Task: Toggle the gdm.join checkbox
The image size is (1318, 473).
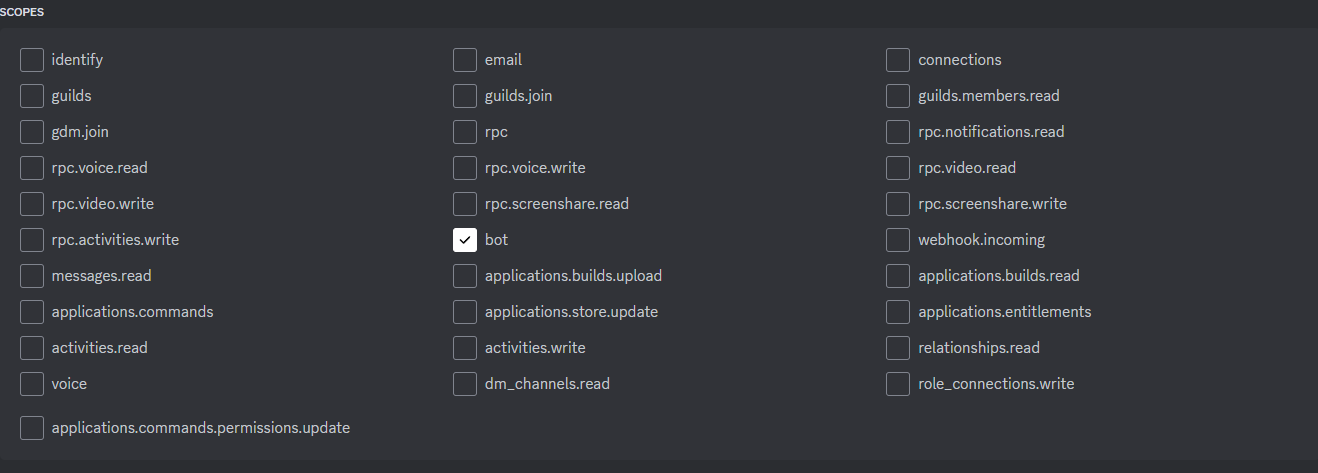Action: [32, 132]
